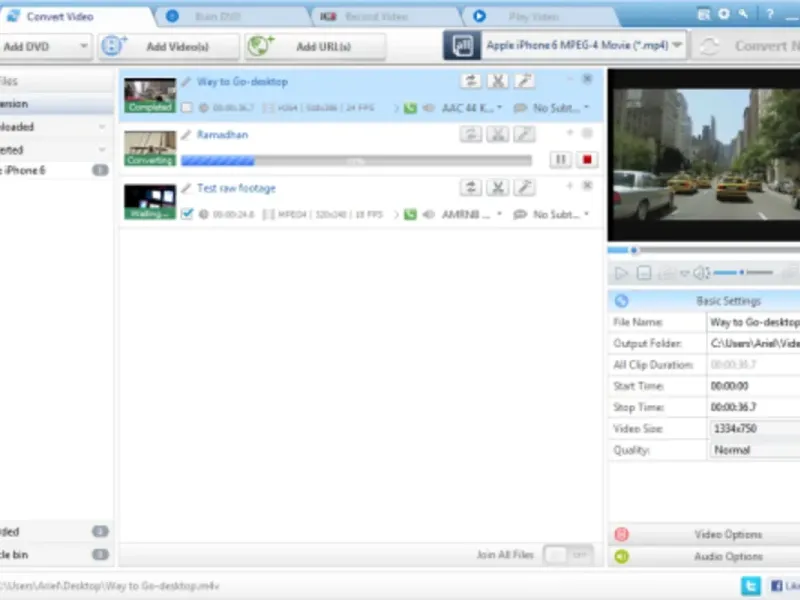The width and height of the screenshot is (800, 600).
Task: Click the Test raw footage thumbnail
Action: (x=150, y=202)
